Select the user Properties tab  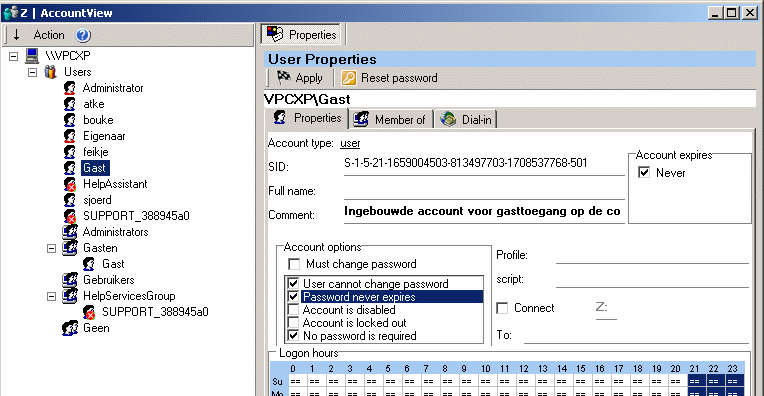pyautogui.click(x=307, y=118)
